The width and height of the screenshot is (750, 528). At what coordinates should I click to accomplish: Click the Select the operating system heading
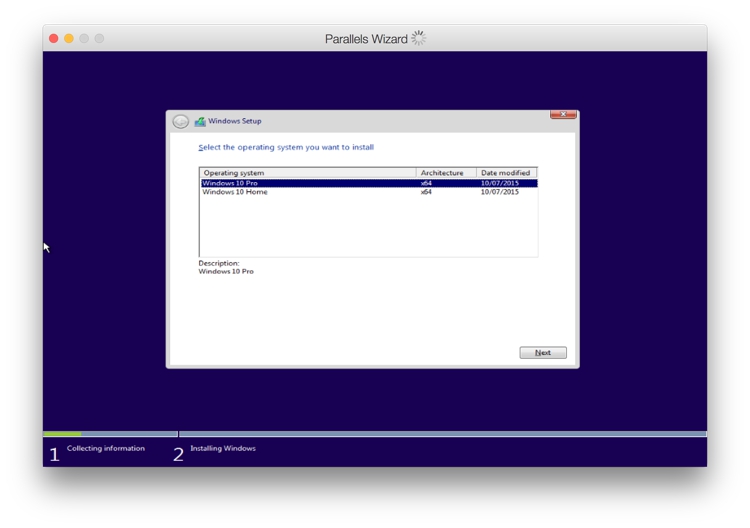pyautogui.click(x=286, y=147)
